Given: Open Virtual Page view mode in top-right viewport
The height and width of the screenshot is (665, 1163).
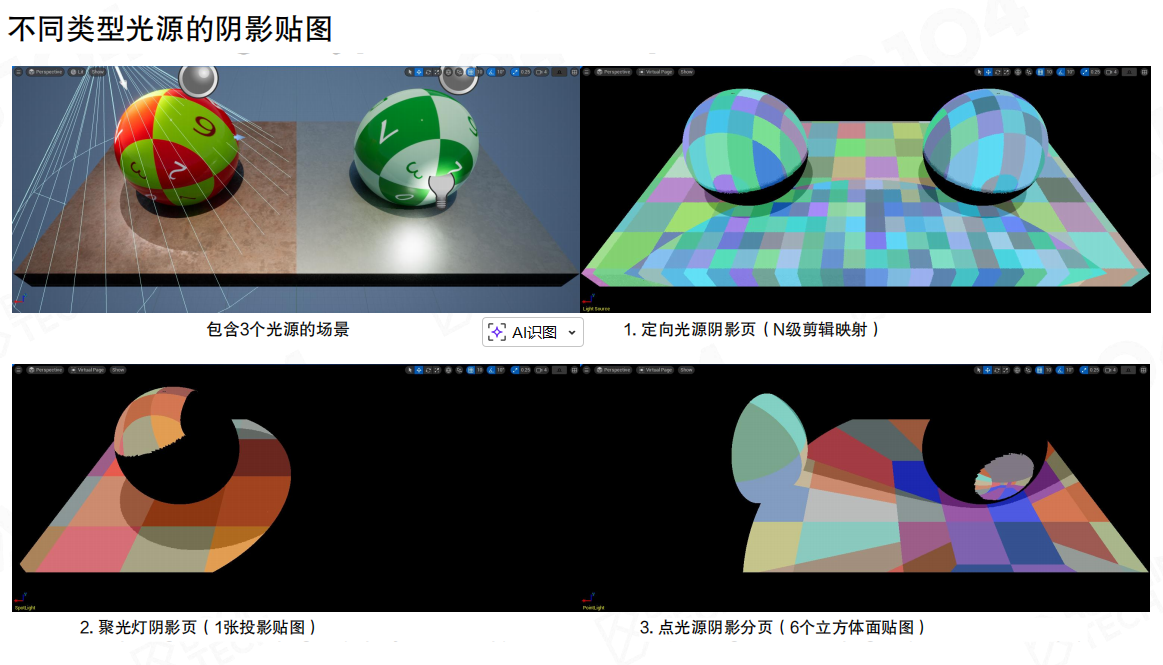Looking at the screenshot, I should tap(656, 72).
